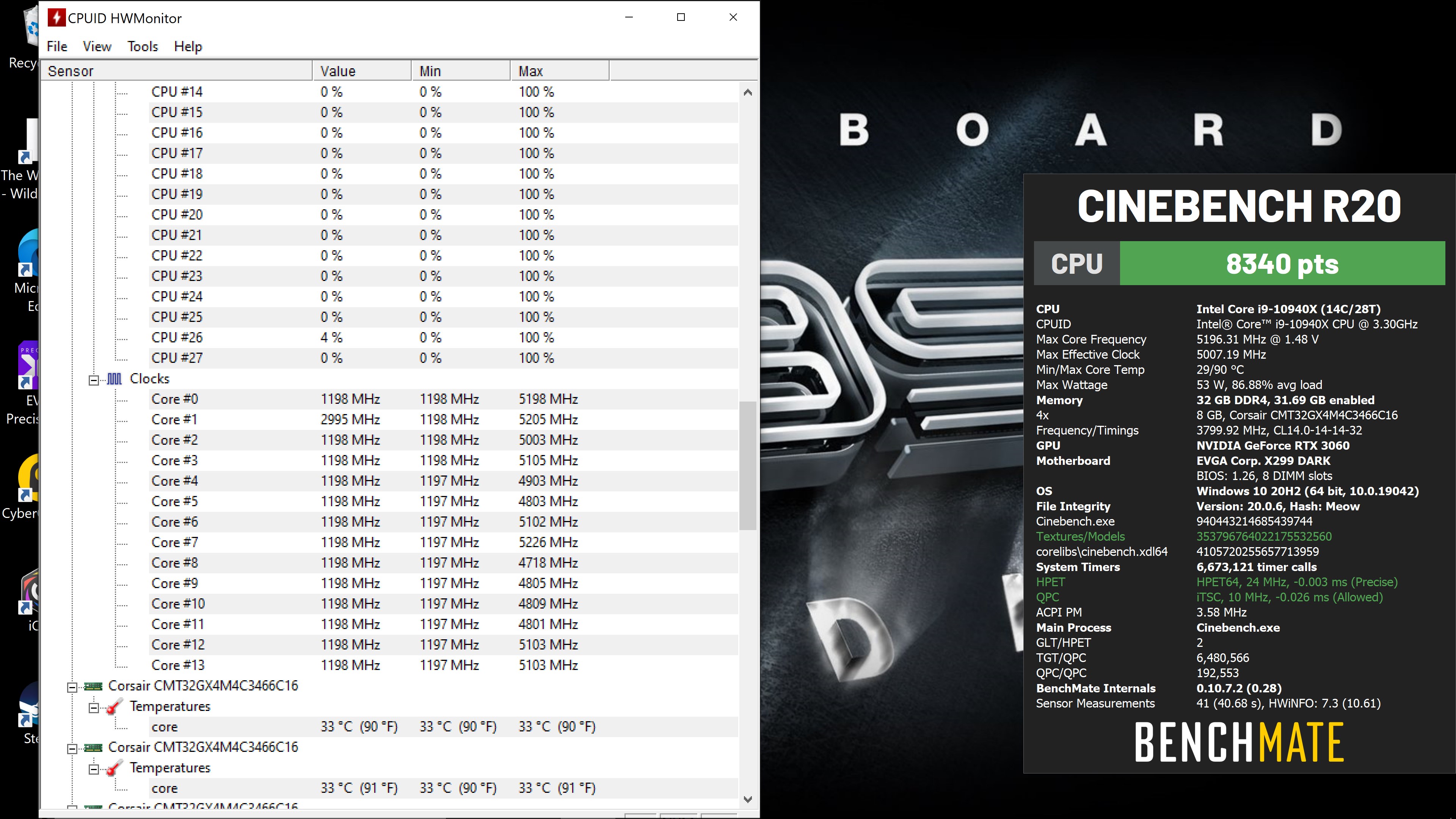Screen dimensions: 1456x819
Task: Click the Max column header
Action: [x=560, y=71]
